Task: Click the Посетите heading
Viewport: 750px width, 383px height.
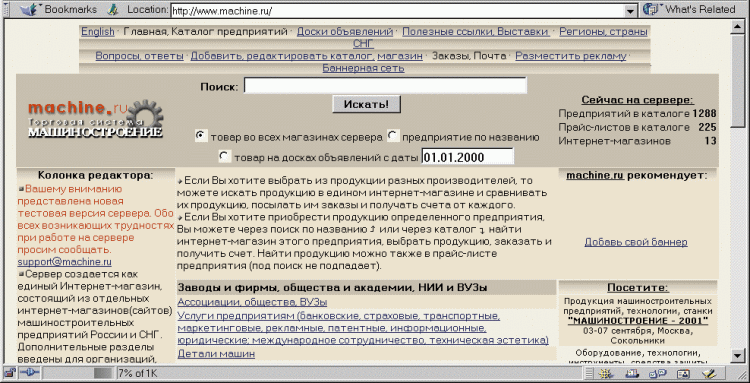Action: coord(638,288)
